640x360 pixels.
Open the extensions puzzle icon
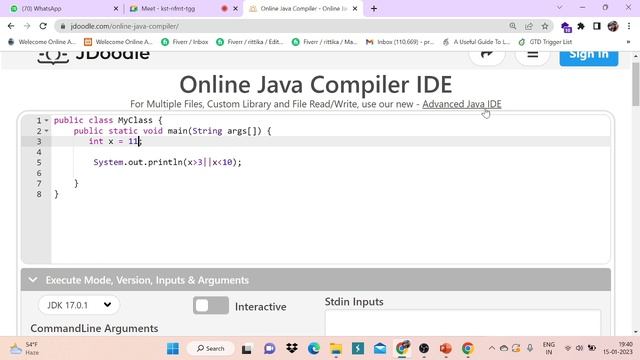coord(581,26)
